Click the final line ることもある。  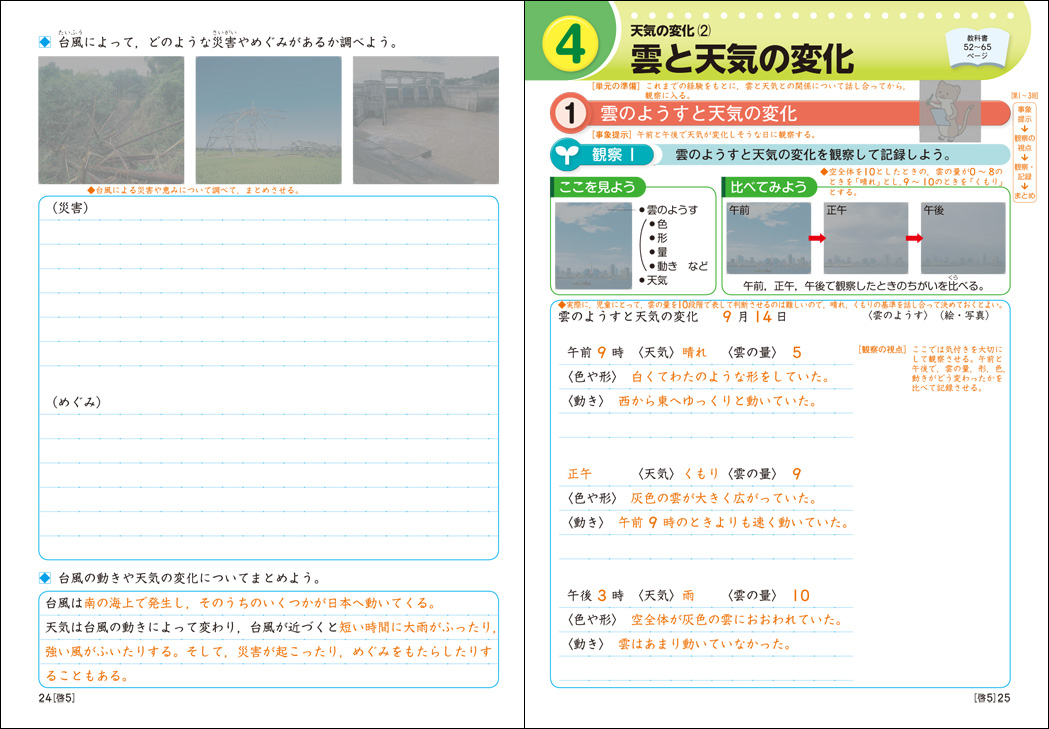tap(87, 675)
